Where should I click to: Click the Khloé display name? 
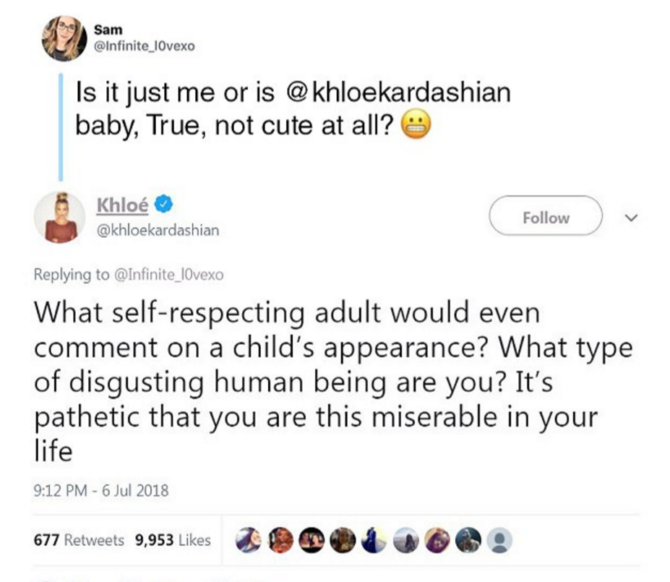(x=123, y=205)
